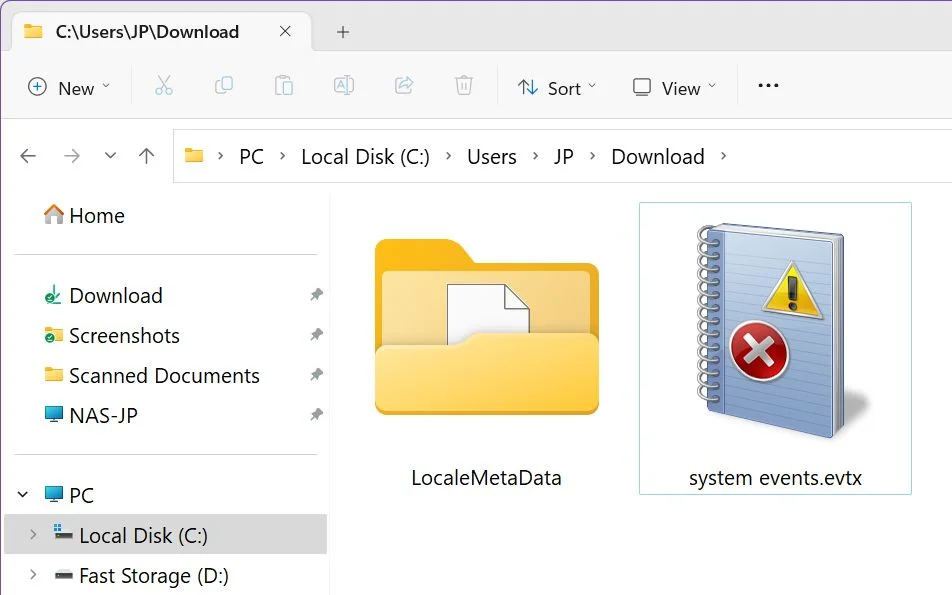Expand chevron after Download in breadcrumb
This screenshot has width=952, height=595.
(723, 156)
